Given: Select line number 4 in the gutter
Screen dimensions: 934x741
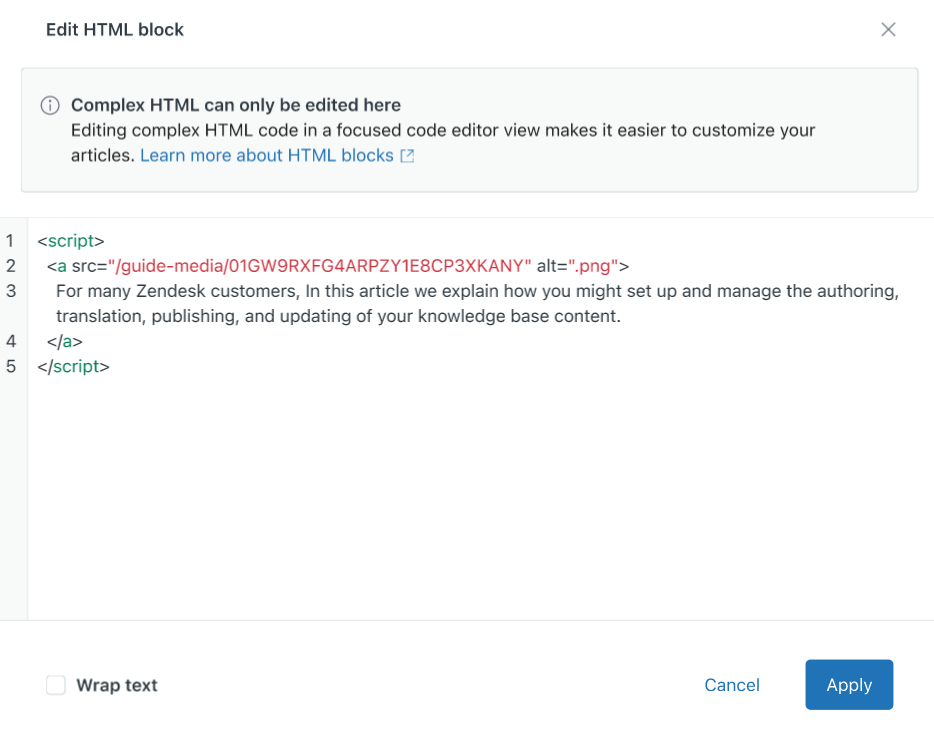Looking at the screenshot, I should [x=10, y=340].
